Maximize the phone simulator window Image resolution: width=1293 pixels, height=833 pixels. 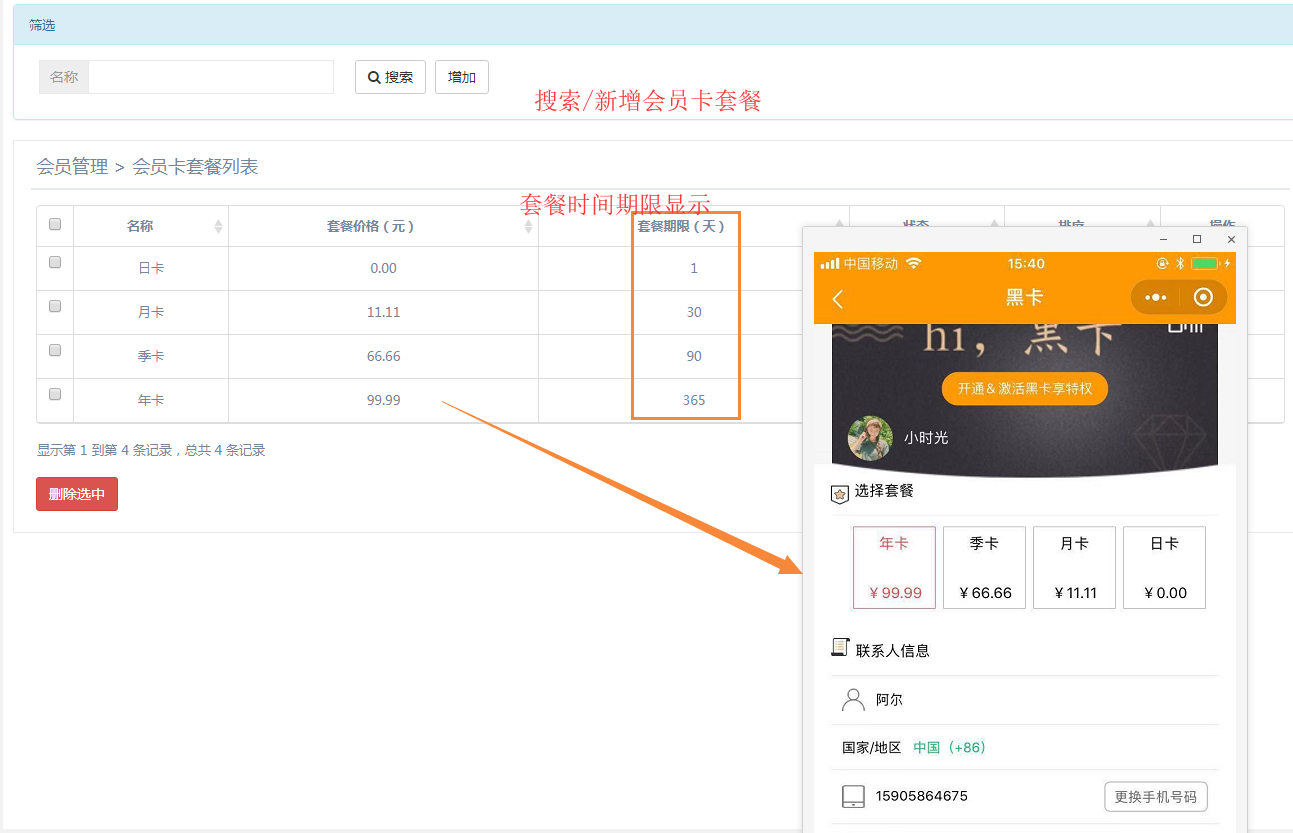1197,239
